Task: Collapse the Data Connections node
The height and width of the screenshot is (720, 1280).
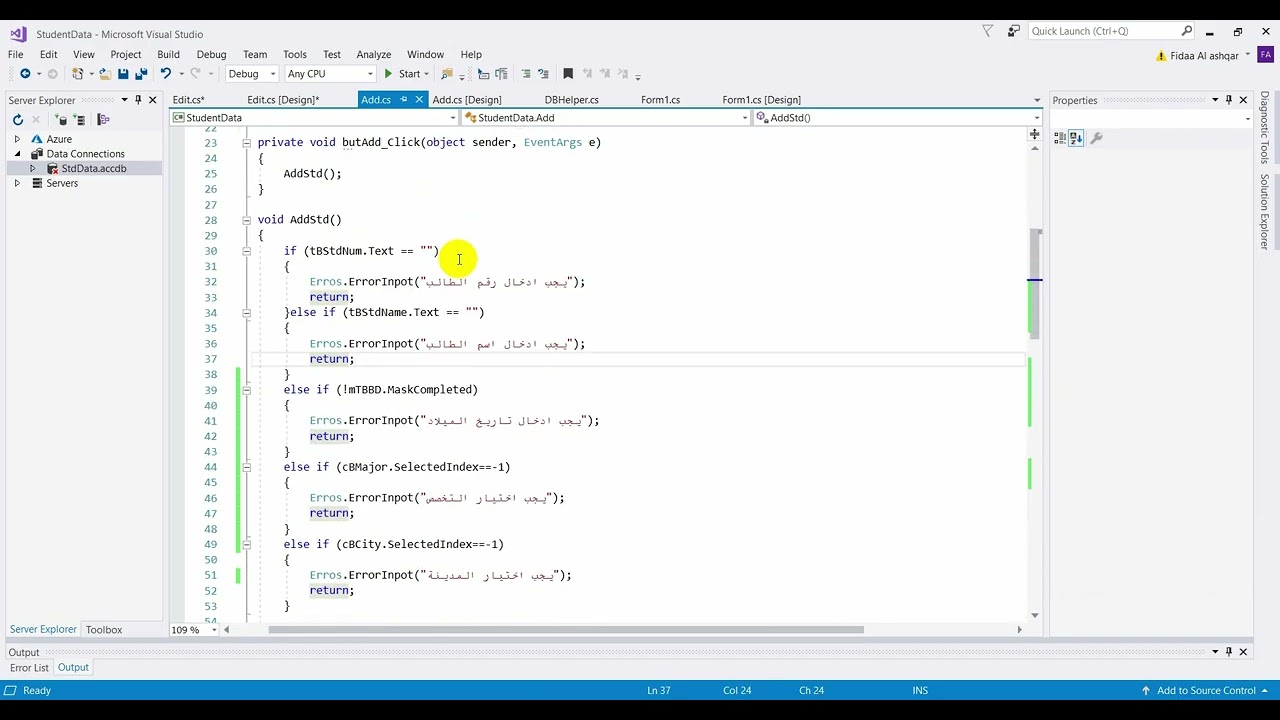Action: tap(17, 154)
